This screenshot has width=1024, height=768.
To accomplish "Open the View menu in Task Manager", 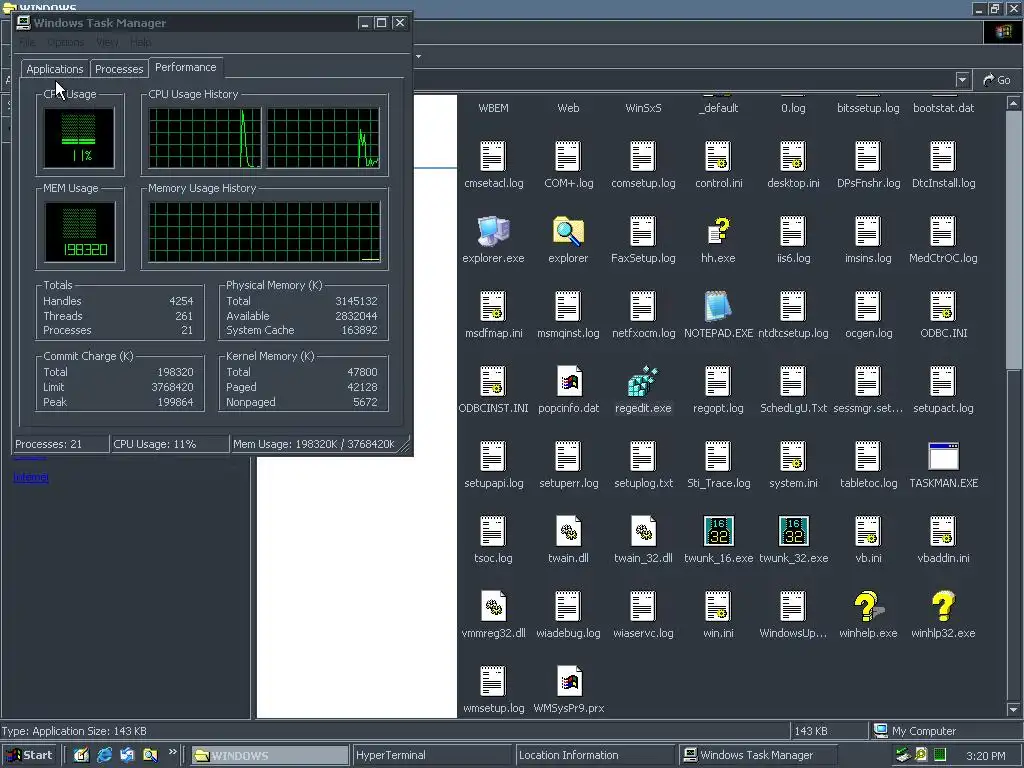I will coord(107,42).
